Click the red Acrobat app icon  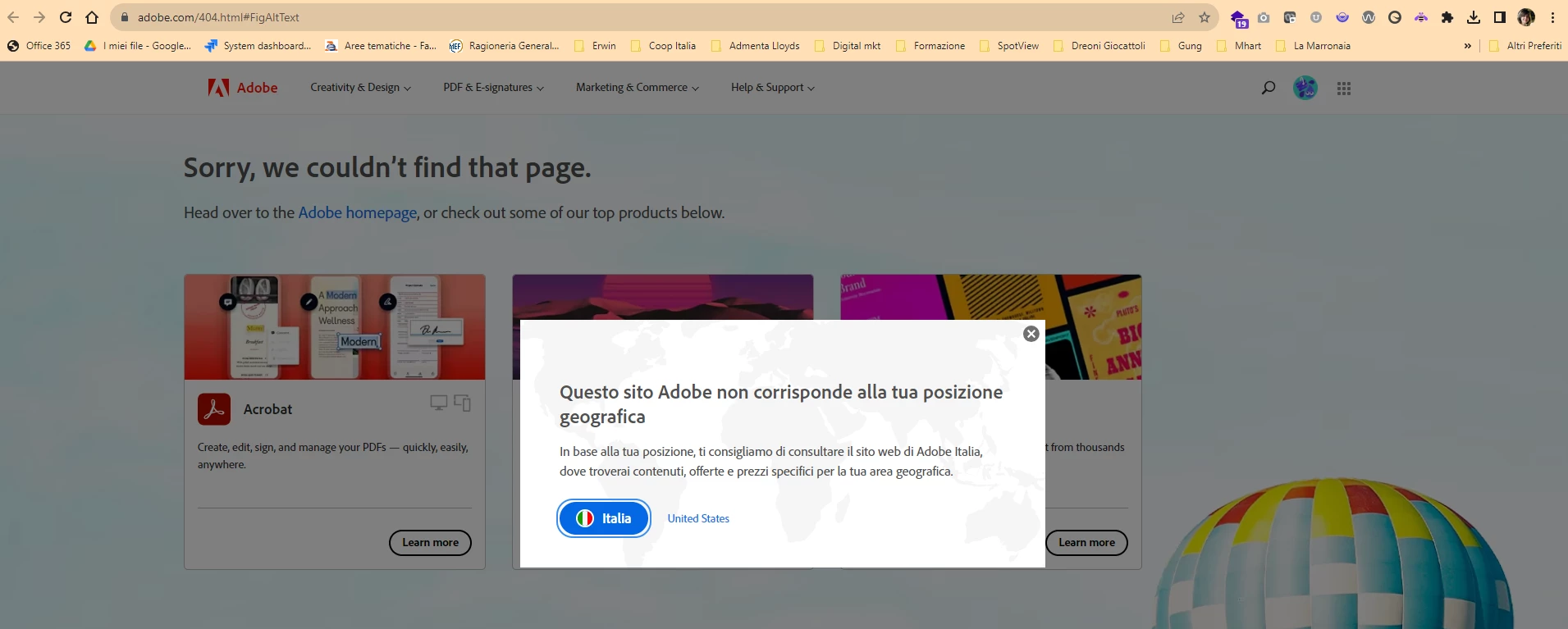pyautogui.click(x=214, y=409)
